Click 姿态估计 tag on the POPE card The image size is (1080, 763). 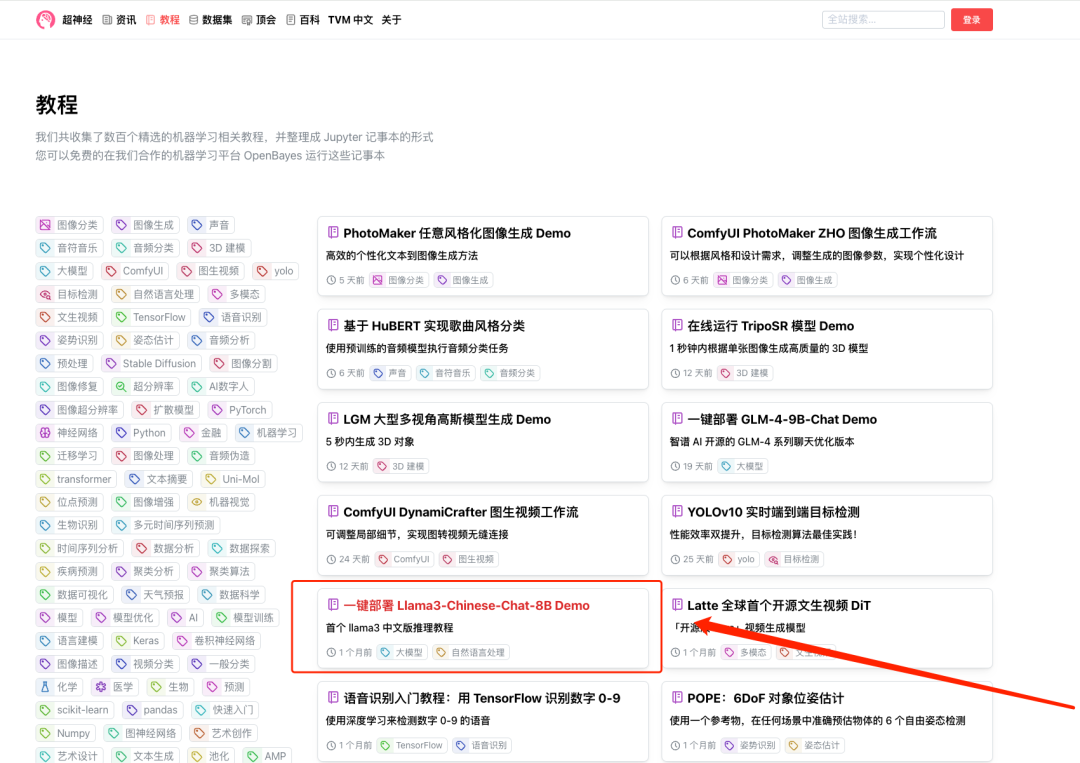click(x=814, y=745)
